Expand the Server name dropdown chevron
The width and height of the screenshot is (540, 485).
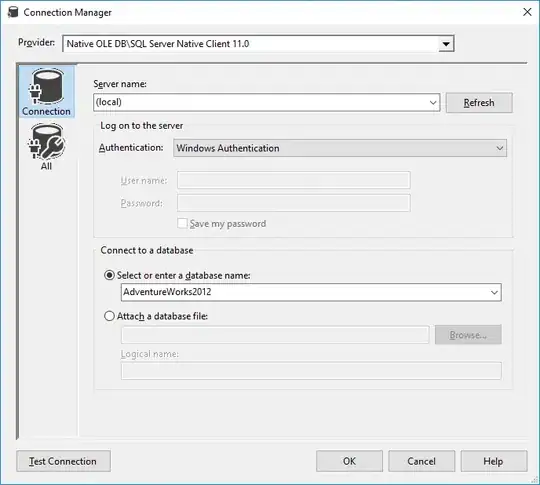(433, 102)
